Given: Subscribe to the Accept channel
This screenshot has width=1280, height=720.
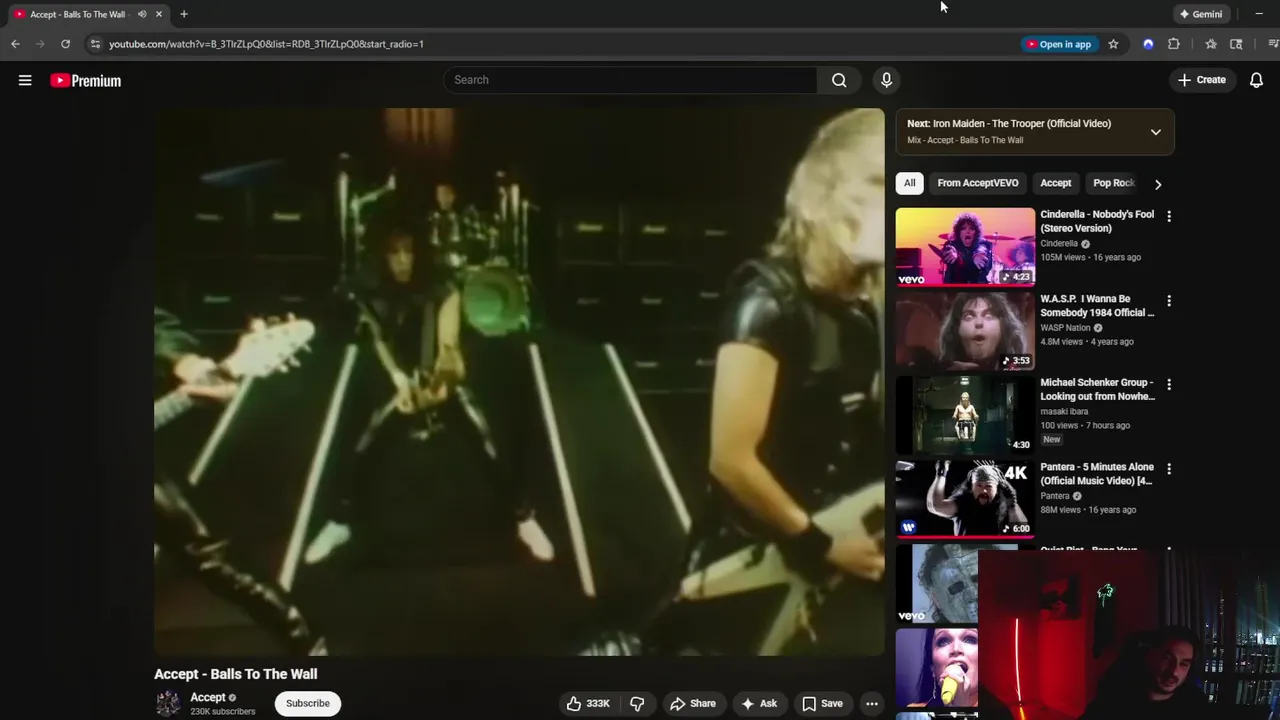Looking at the screenshot, I should (308, 703).
